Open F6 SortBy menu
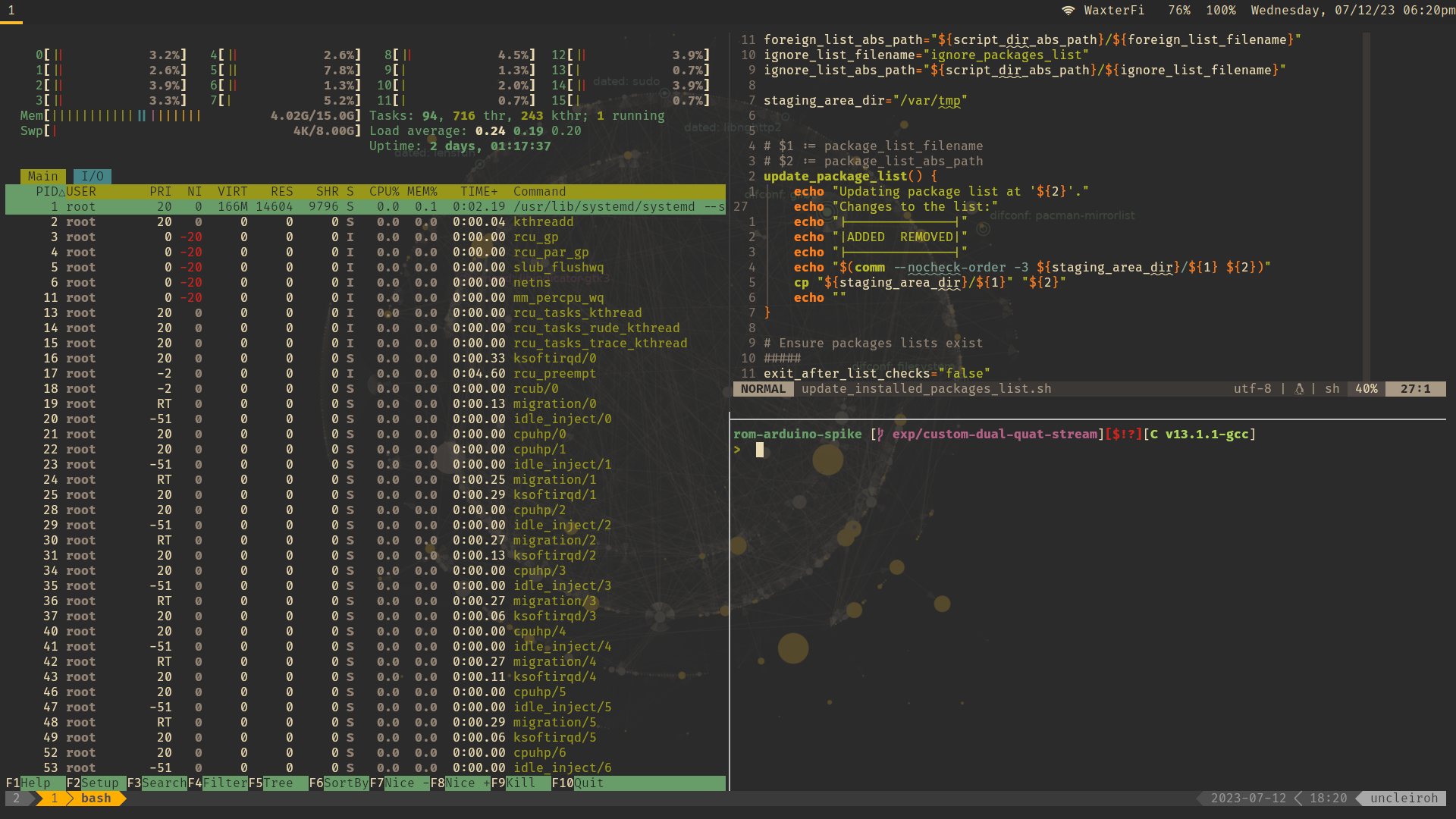Screen dimensions: 1456x819 pyautogui.click(x=346, y=783)
